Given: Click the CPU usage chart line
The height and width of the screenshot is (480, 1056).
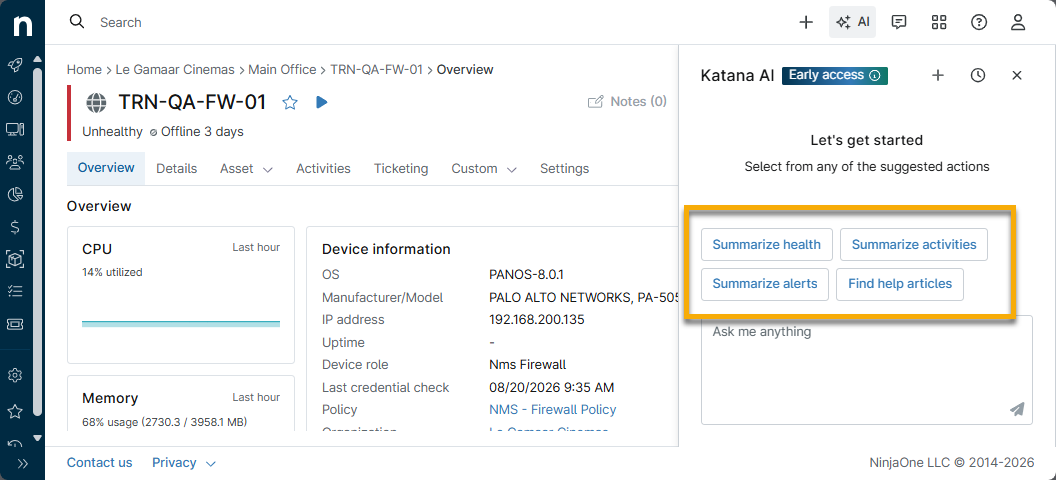Looking at the screenshot, I should 180,324.
